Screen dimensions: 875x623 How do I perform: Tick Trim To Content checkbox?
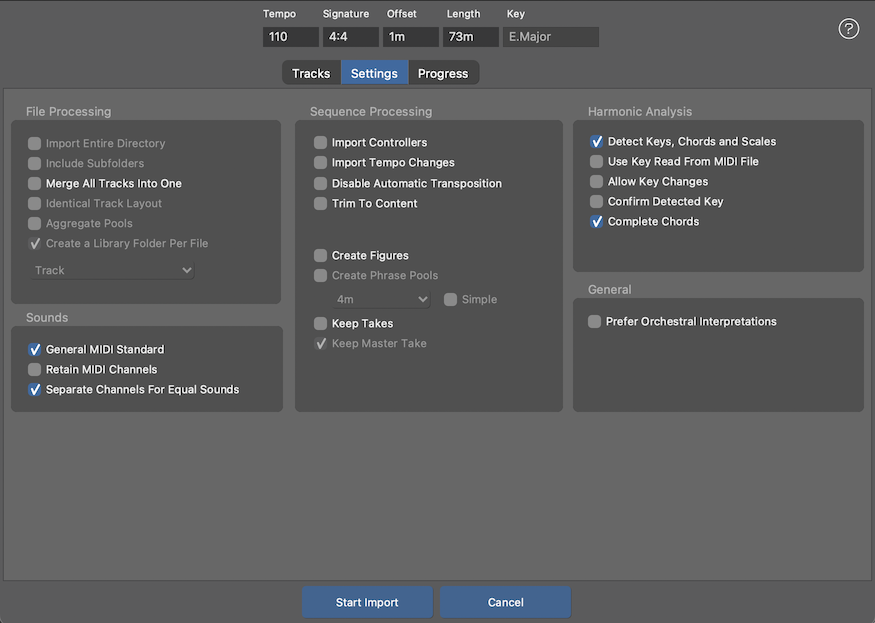[321, 204]
